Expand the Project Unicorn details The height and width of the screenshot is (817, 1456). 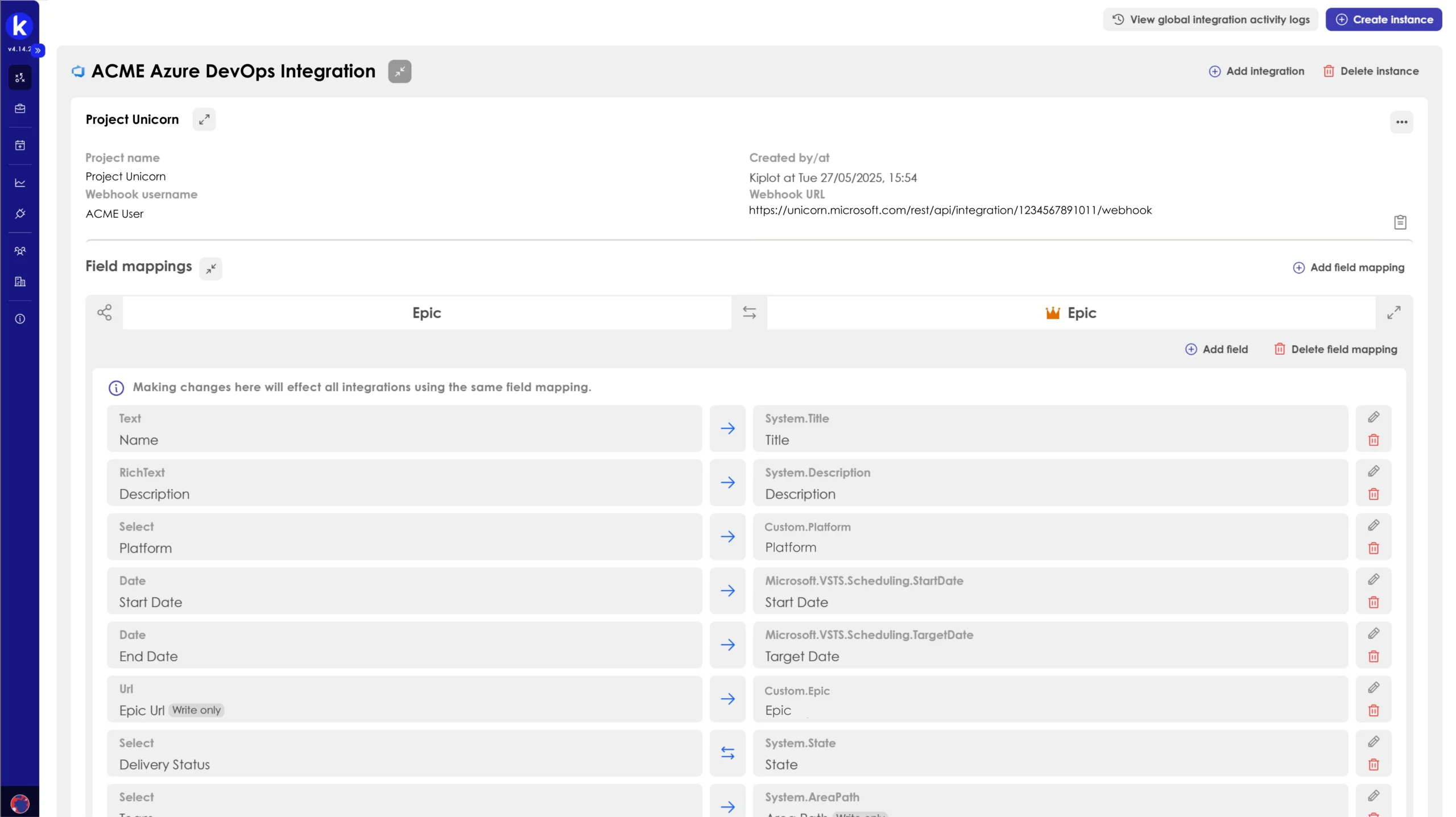[204, 119]
